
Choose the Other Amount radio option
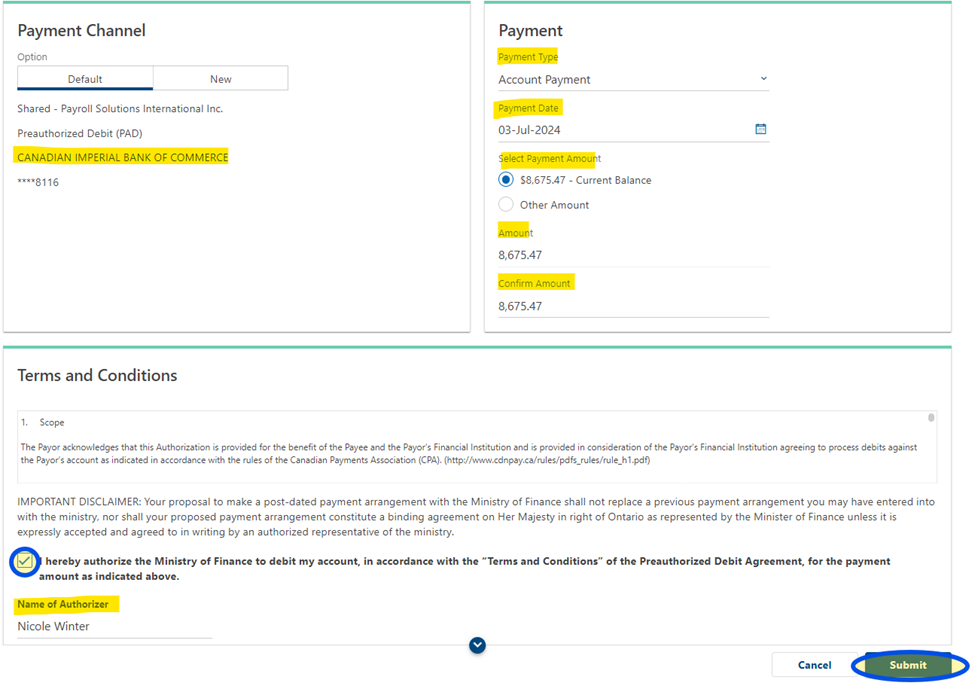[506, 205]
